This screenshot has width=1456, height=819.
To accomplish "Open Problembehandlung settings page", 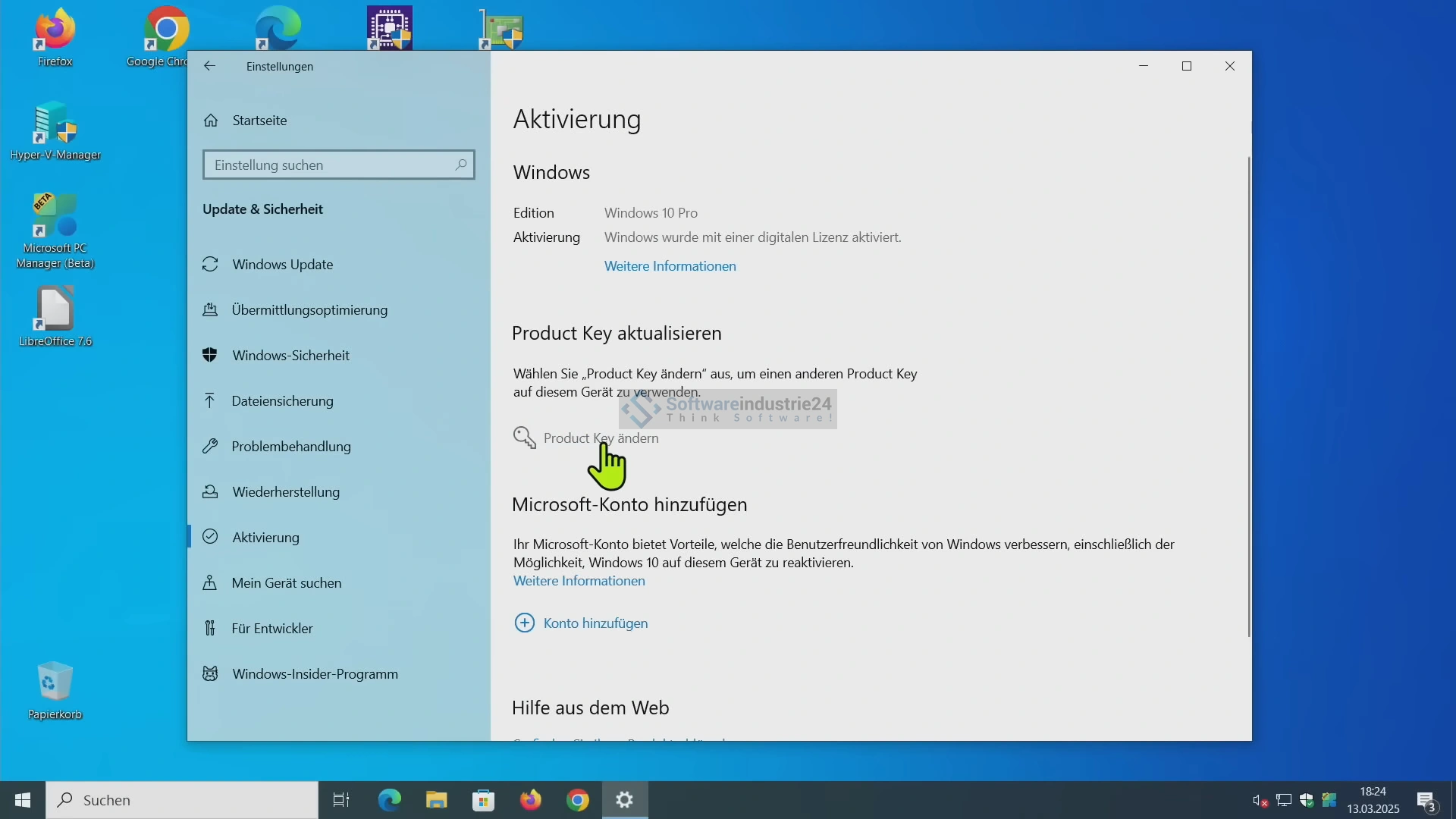I will pos(290,447).
